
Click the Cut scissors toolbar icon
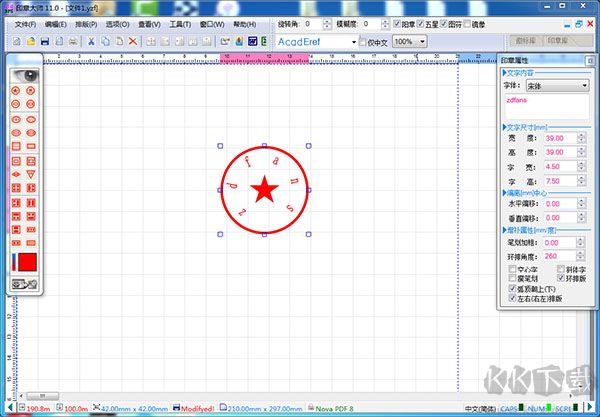tap(91, 41)
